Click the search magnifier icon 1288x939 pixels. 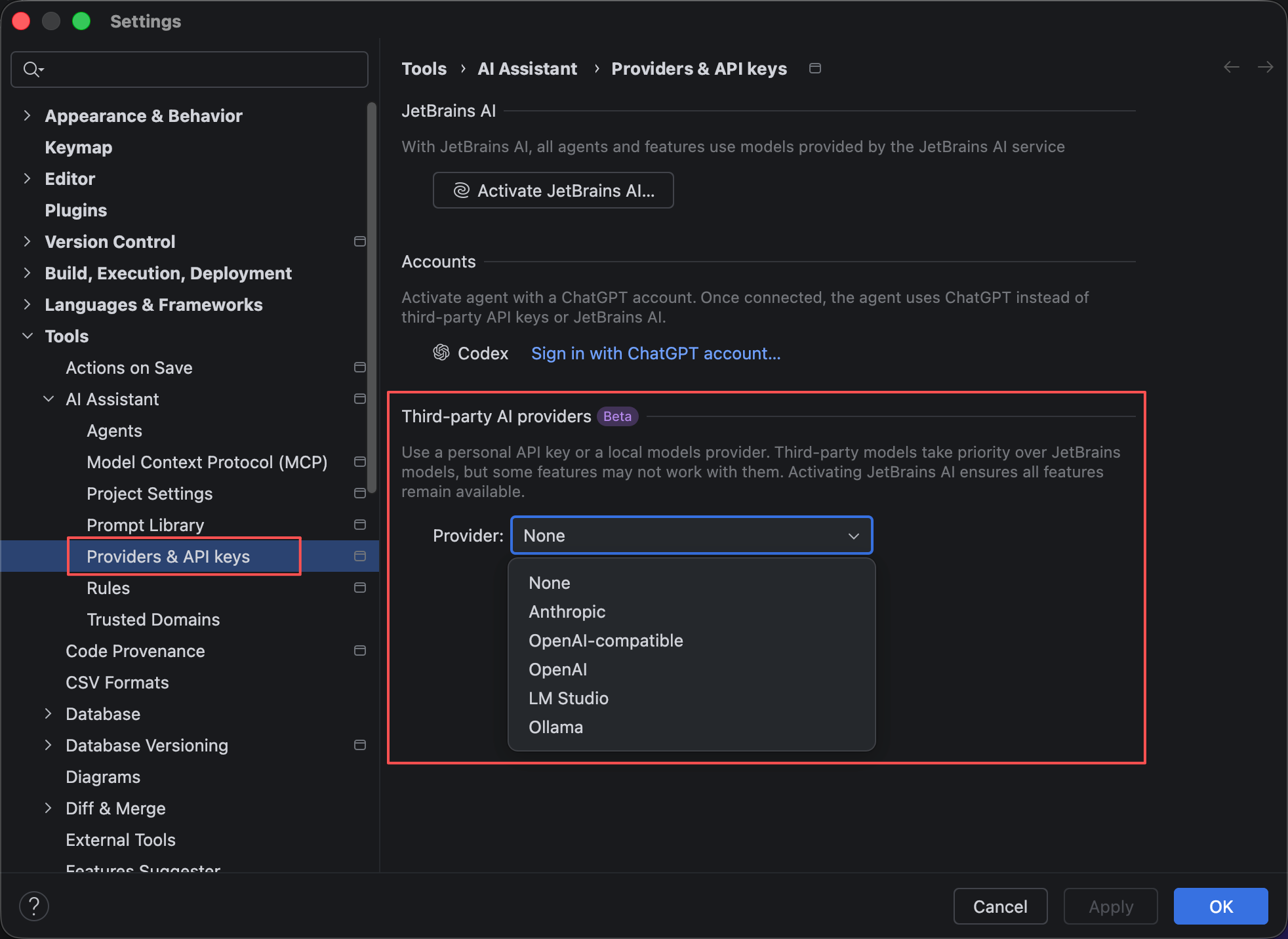pos(31,69)
